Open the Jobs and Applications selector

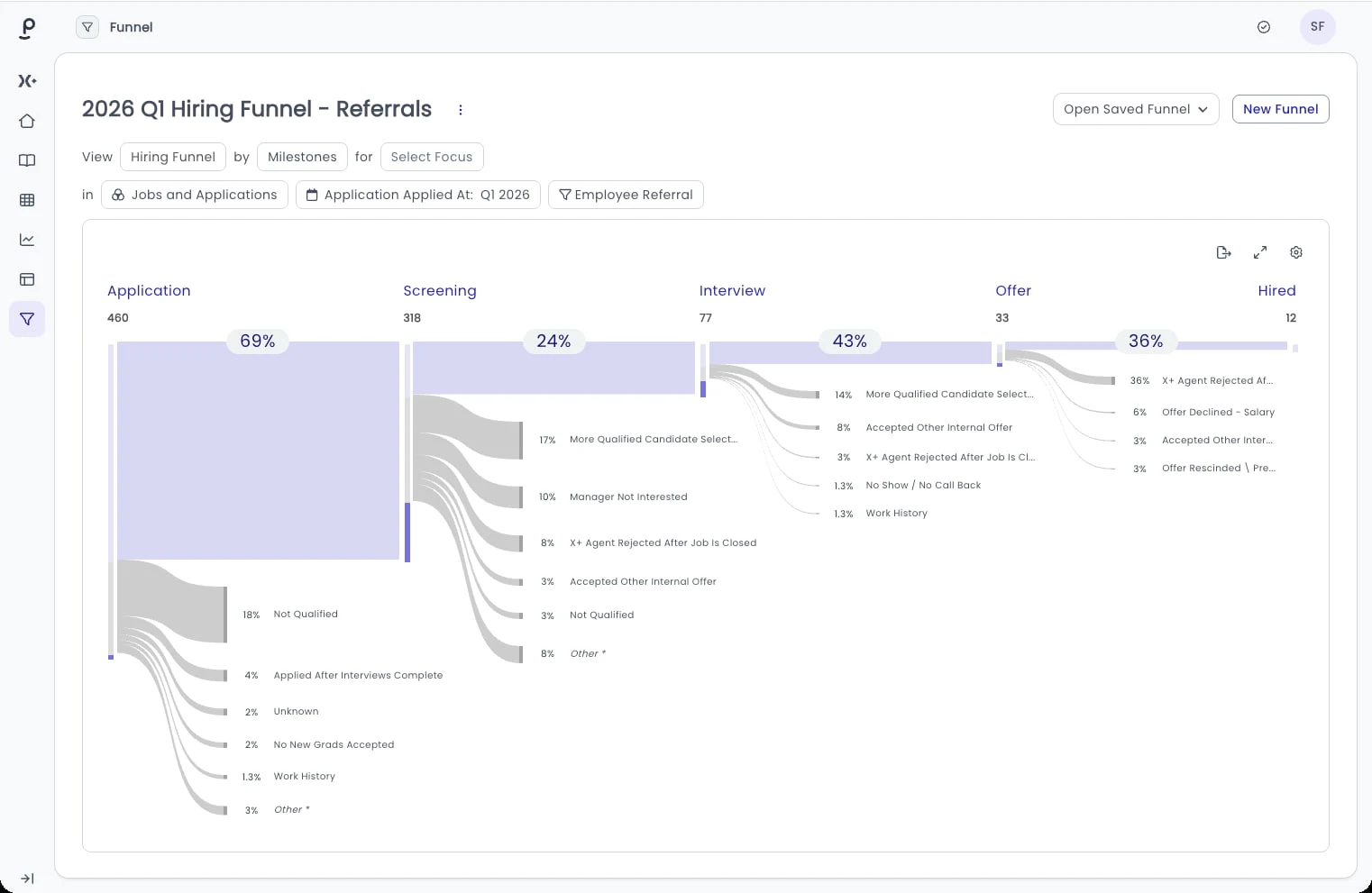point(195,195)
